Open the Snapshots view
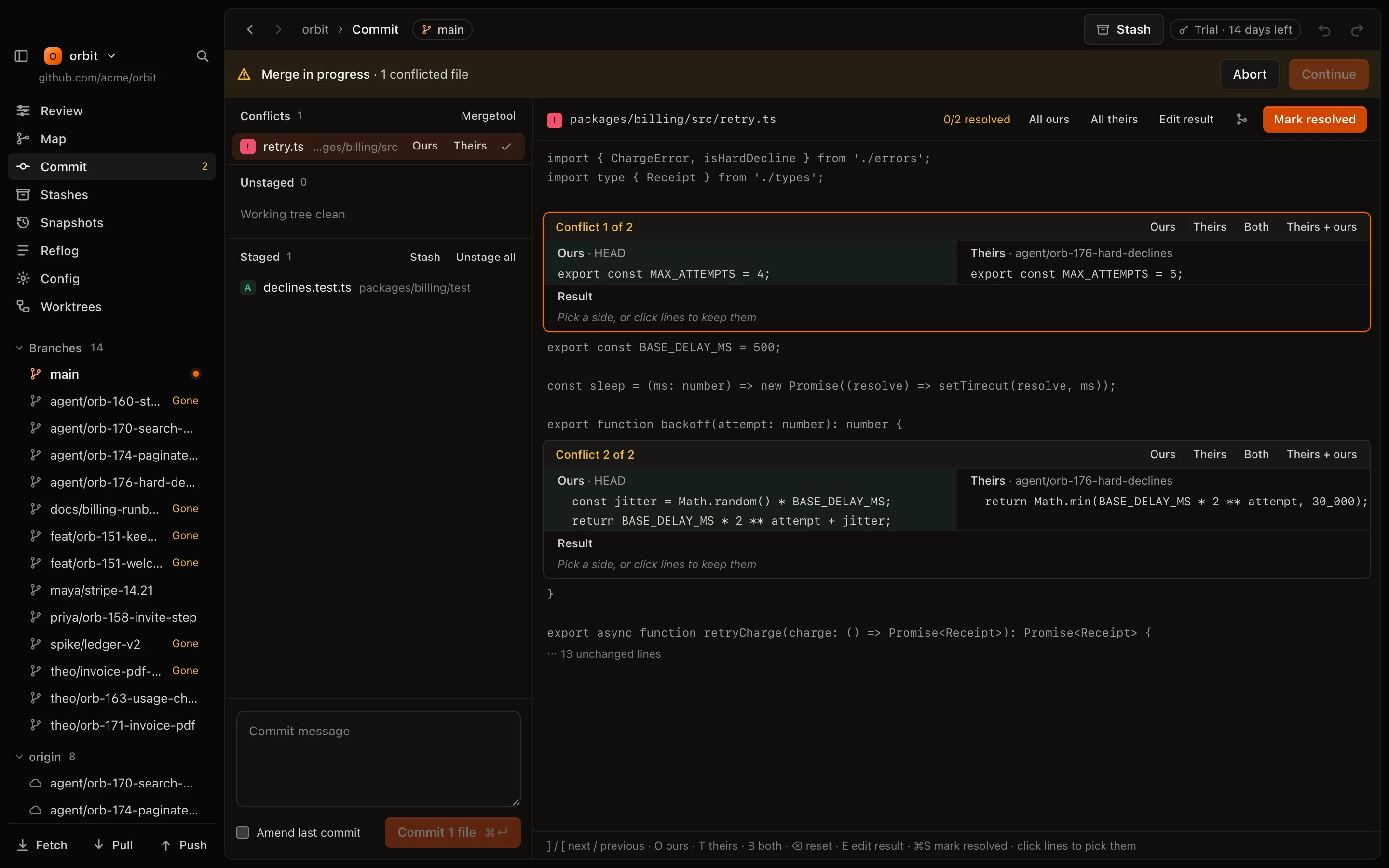Image resolution: width=1389 pixels, height=868 pixels. (112, 223)
